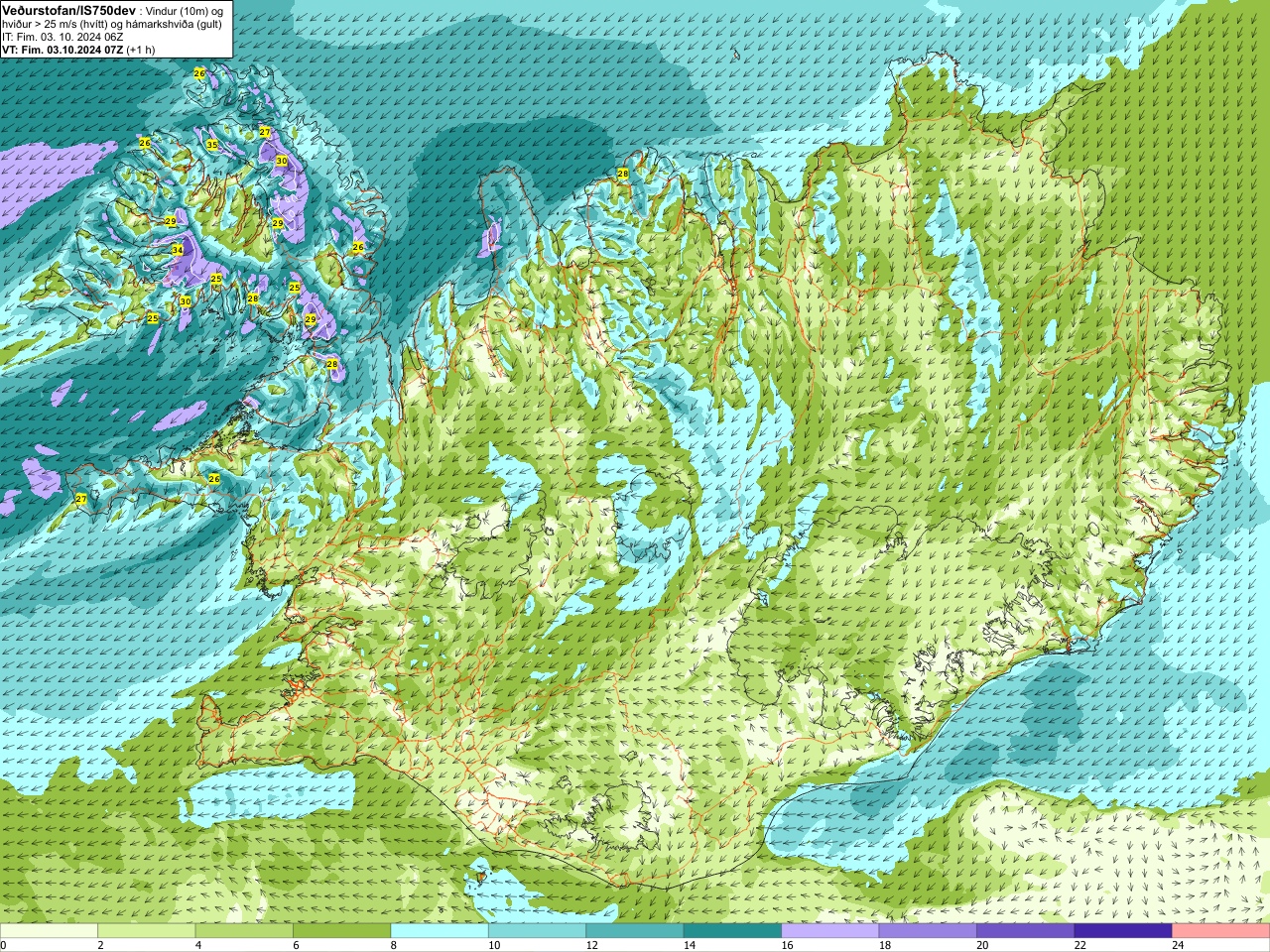This screenshot has width=1270, height=952.
Task: Click the legend tick label 2
Action: coord(100,945)
